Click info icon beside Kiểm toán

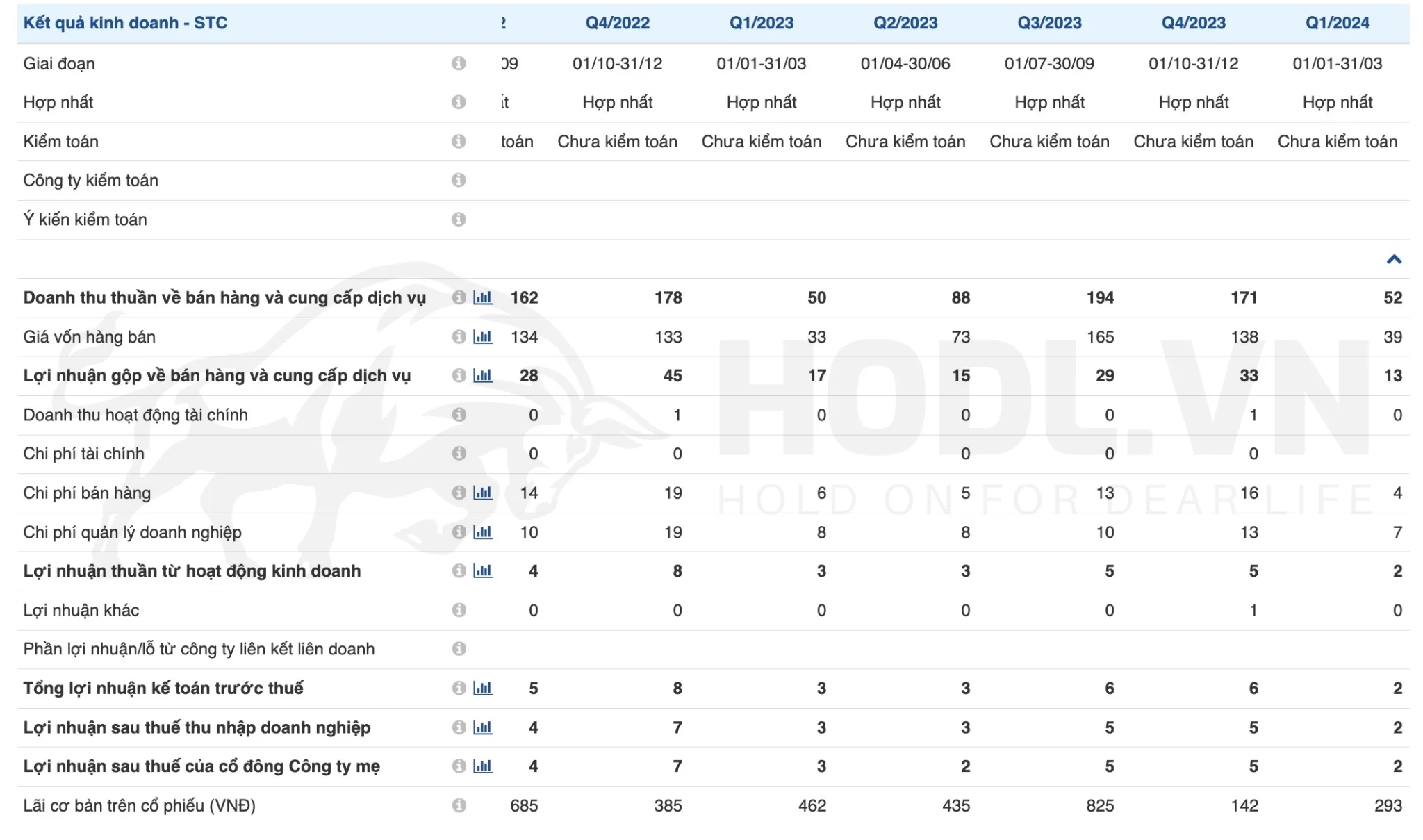click(x=459, y=142)
